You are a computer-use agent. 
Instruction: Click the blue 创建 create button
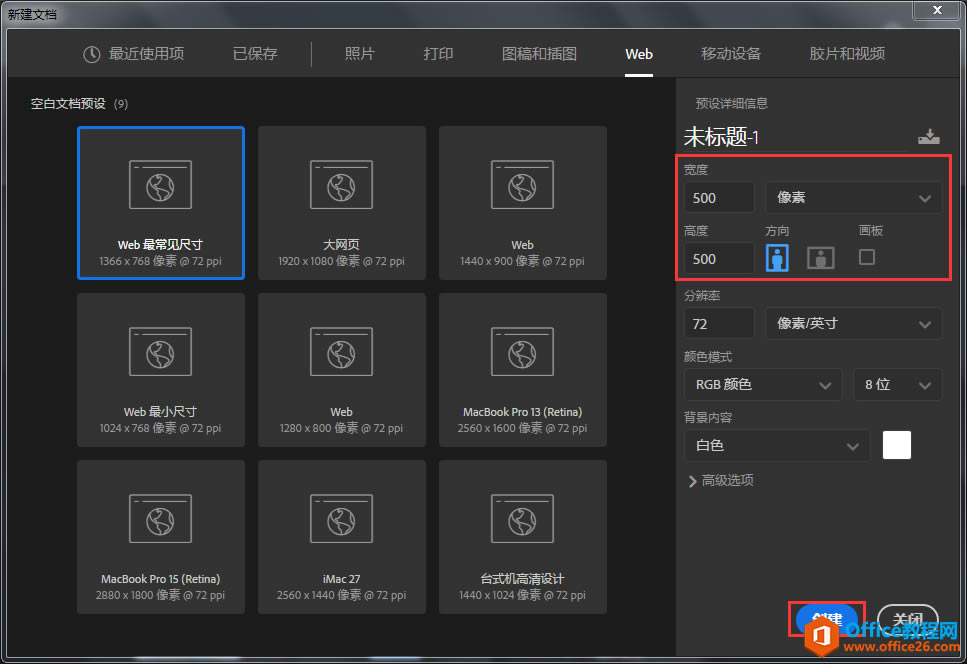coord(826,620)
